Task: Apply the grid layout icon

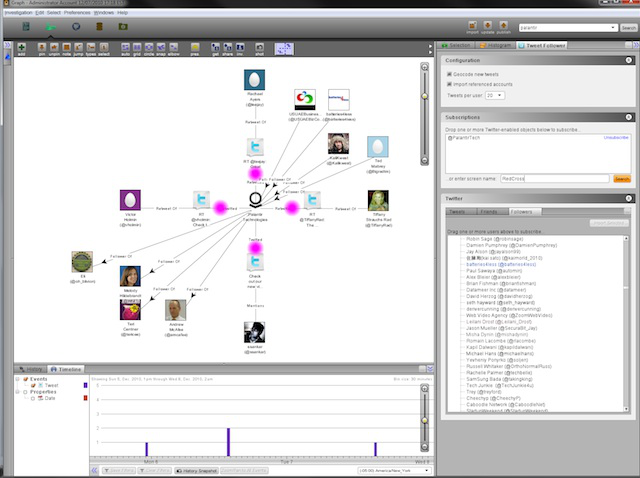Action: pyautogui.click(x=137, y=48)
